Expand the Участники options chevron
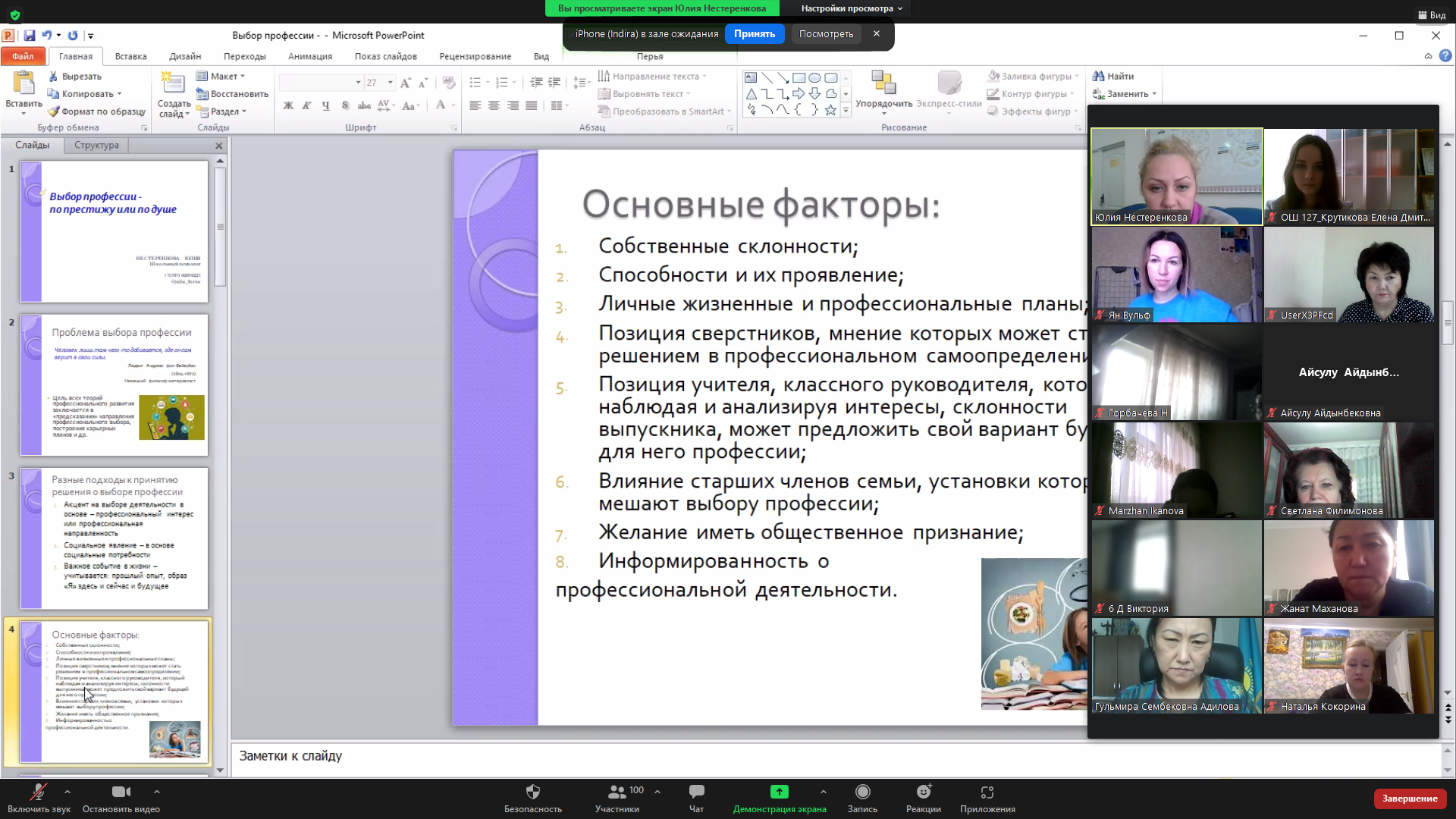Viewport: 1456px width, 819px height. tap(657, 792)
